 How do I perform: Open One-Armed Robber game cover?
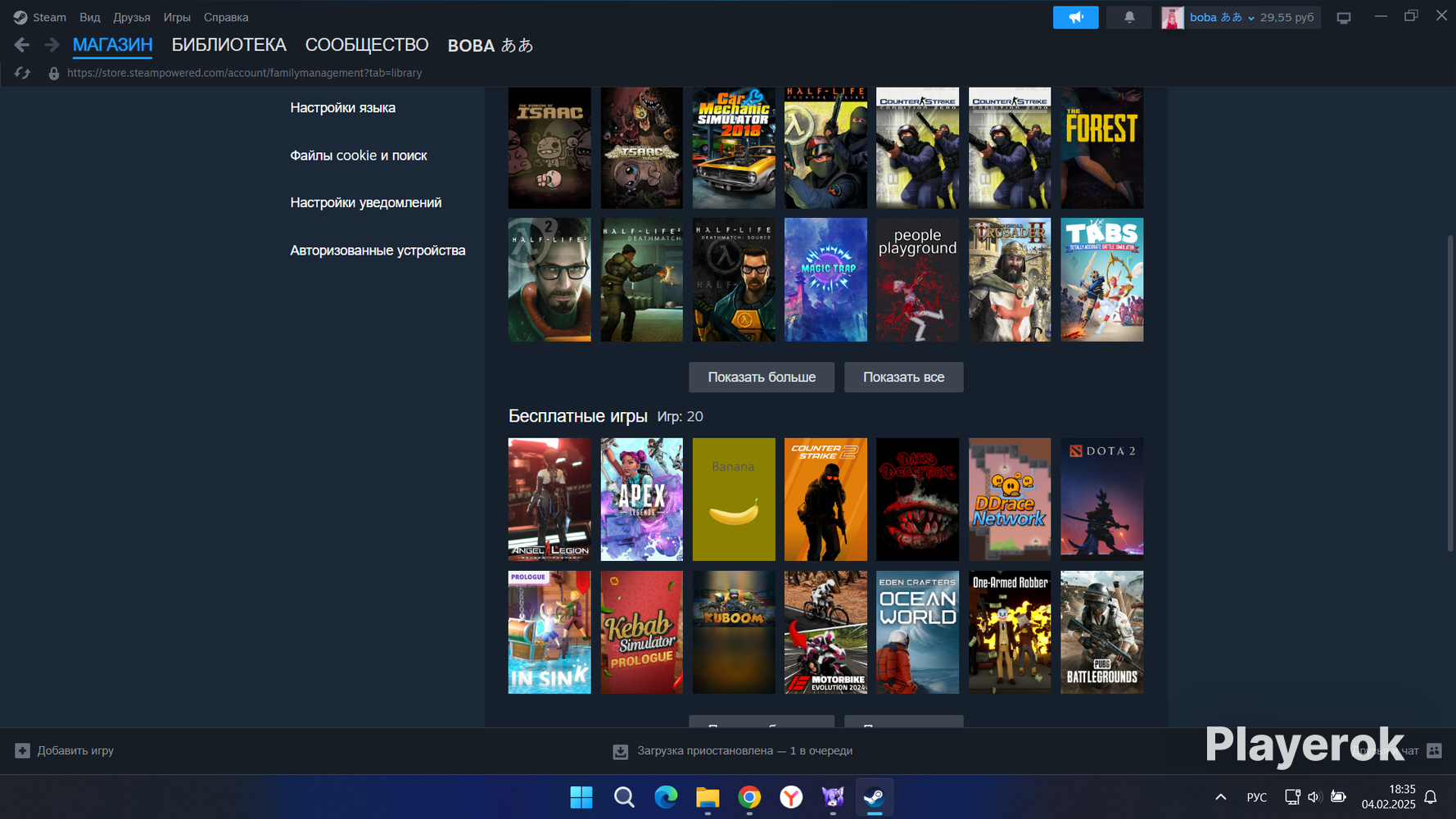pos(1010,632)
